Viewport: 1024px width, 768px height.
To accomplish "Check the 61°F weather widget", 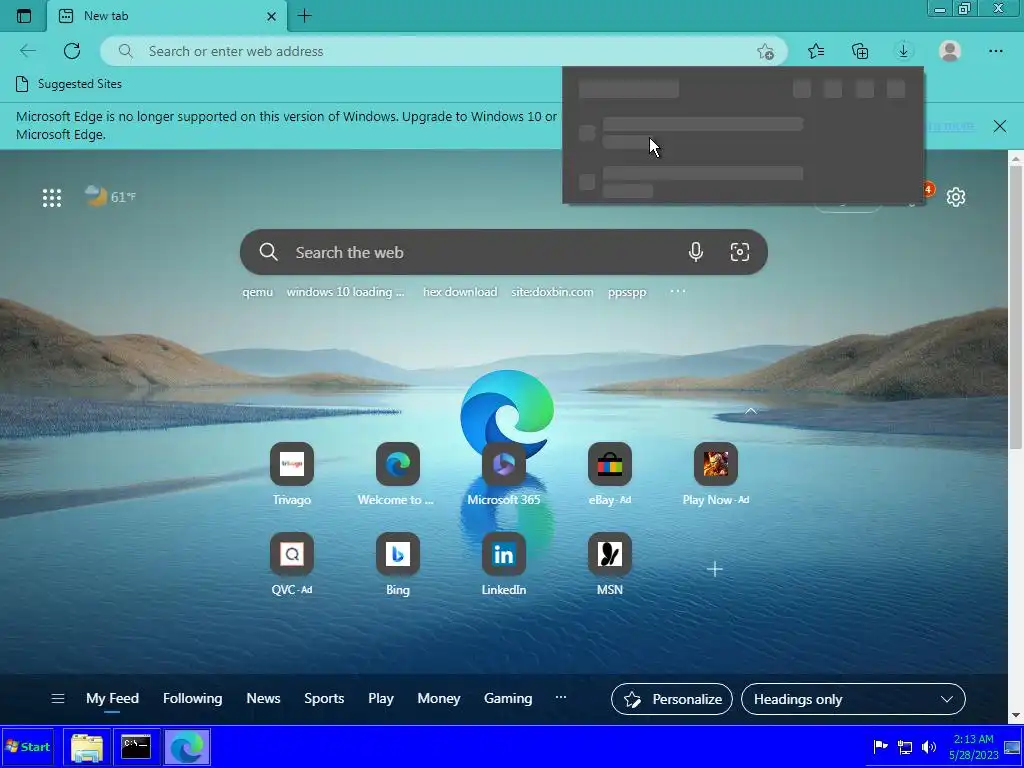I will (x=110, y=197).
